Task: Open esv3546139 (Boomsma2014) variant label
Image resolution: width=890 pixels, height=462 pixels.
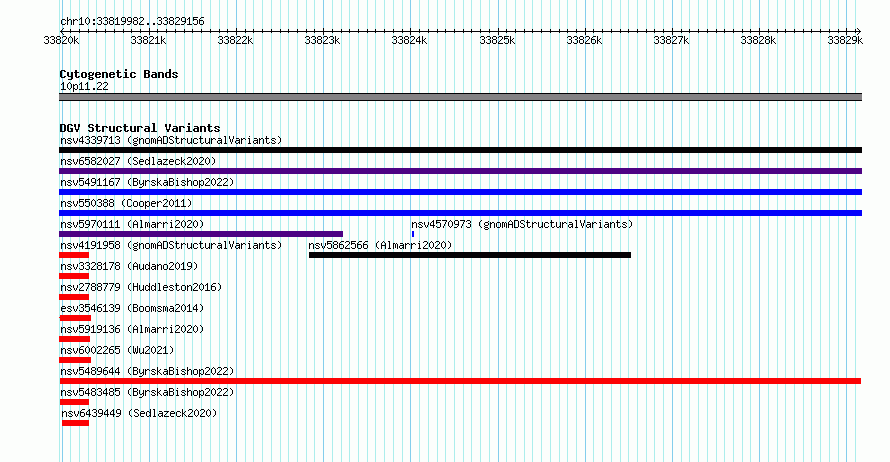Action: tap(132, 308)
